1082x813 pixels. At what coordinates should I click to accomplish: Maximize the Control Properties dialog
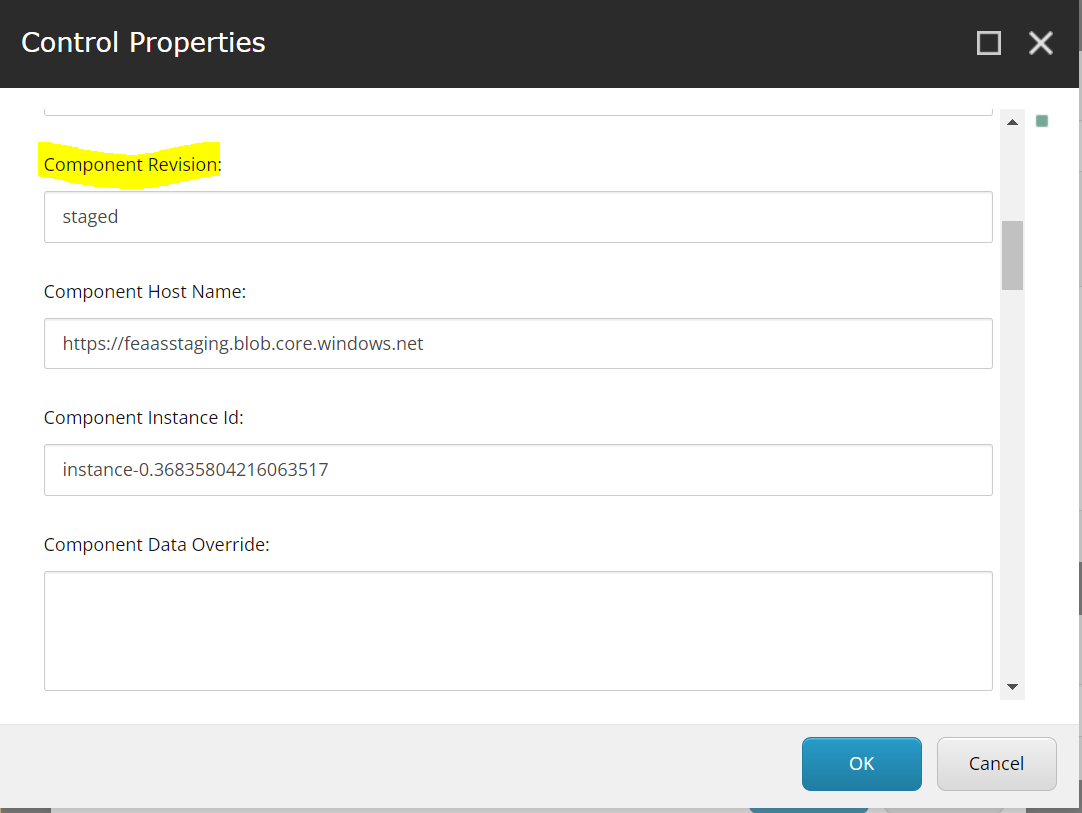pyautogui.click(x=989, y=43)
